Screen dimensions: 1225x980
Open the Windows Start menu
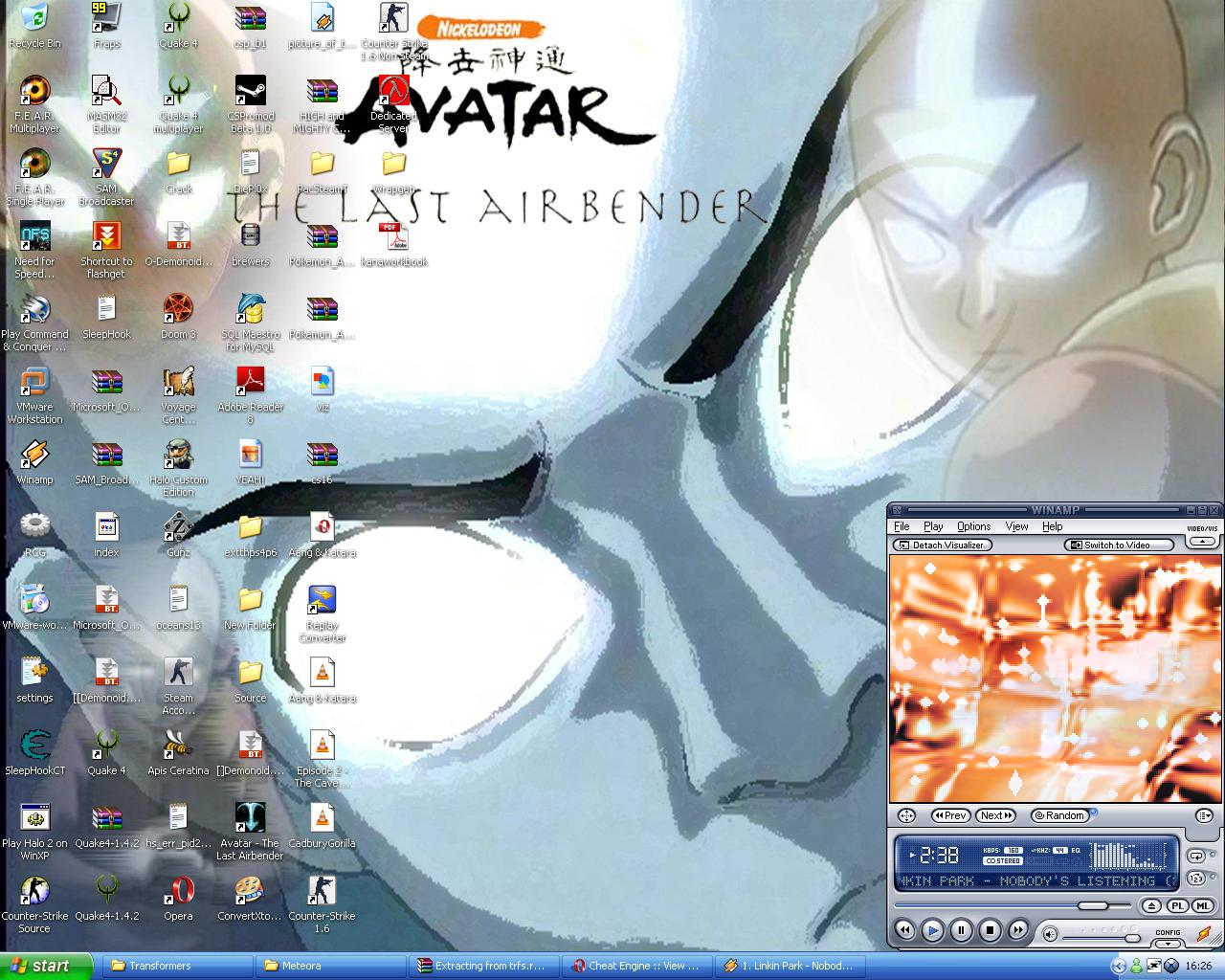[x=46, y=966]
